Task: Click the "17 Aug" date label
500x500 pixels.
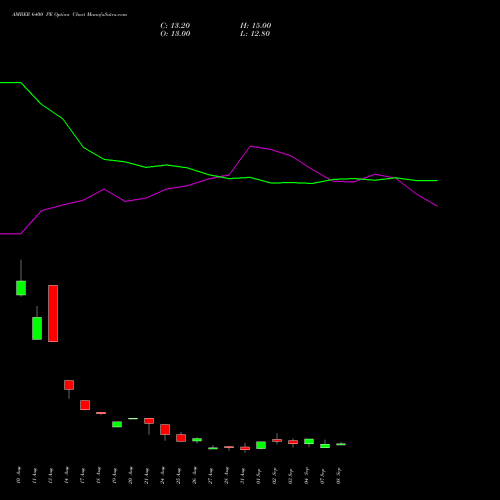Action: (82, 475)
